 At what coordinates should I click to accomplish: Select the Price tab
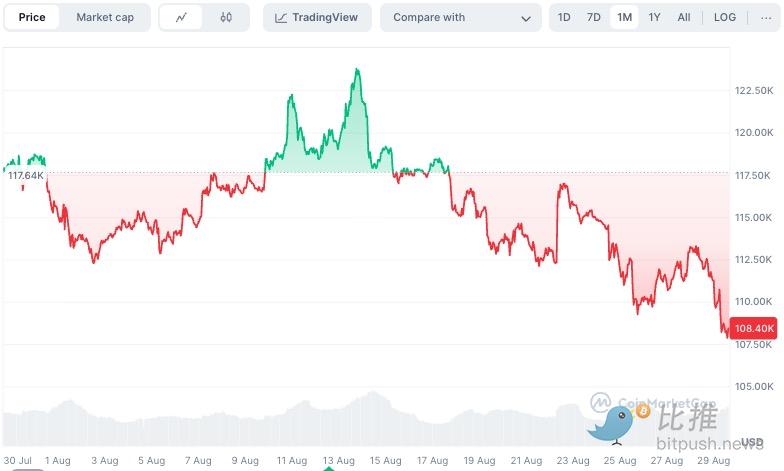(x=32, y=17)
